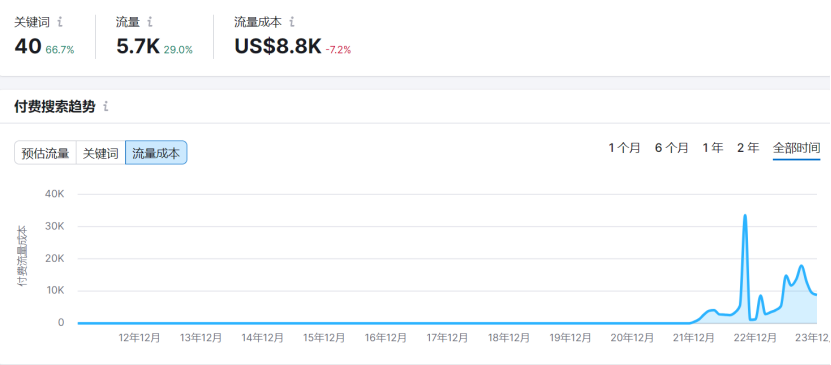Screen dimensions: 831x365
Task: Click the 付费搜索趋势 section title
Action: point(55,106)
